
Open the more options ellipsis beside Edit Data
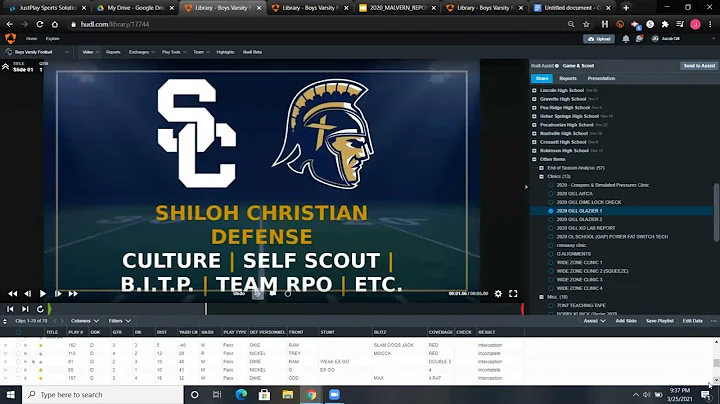(714, 321)
